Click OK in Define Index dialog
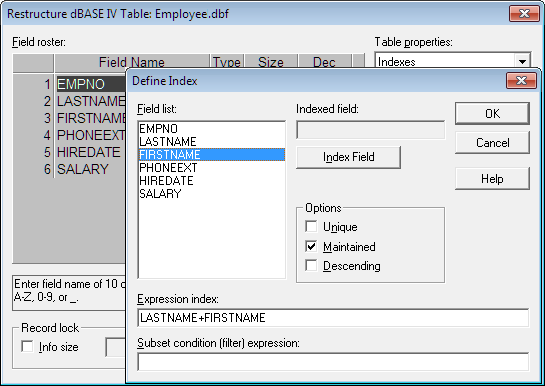This screenshot has width=545, height=386. (x=492, y=113)
